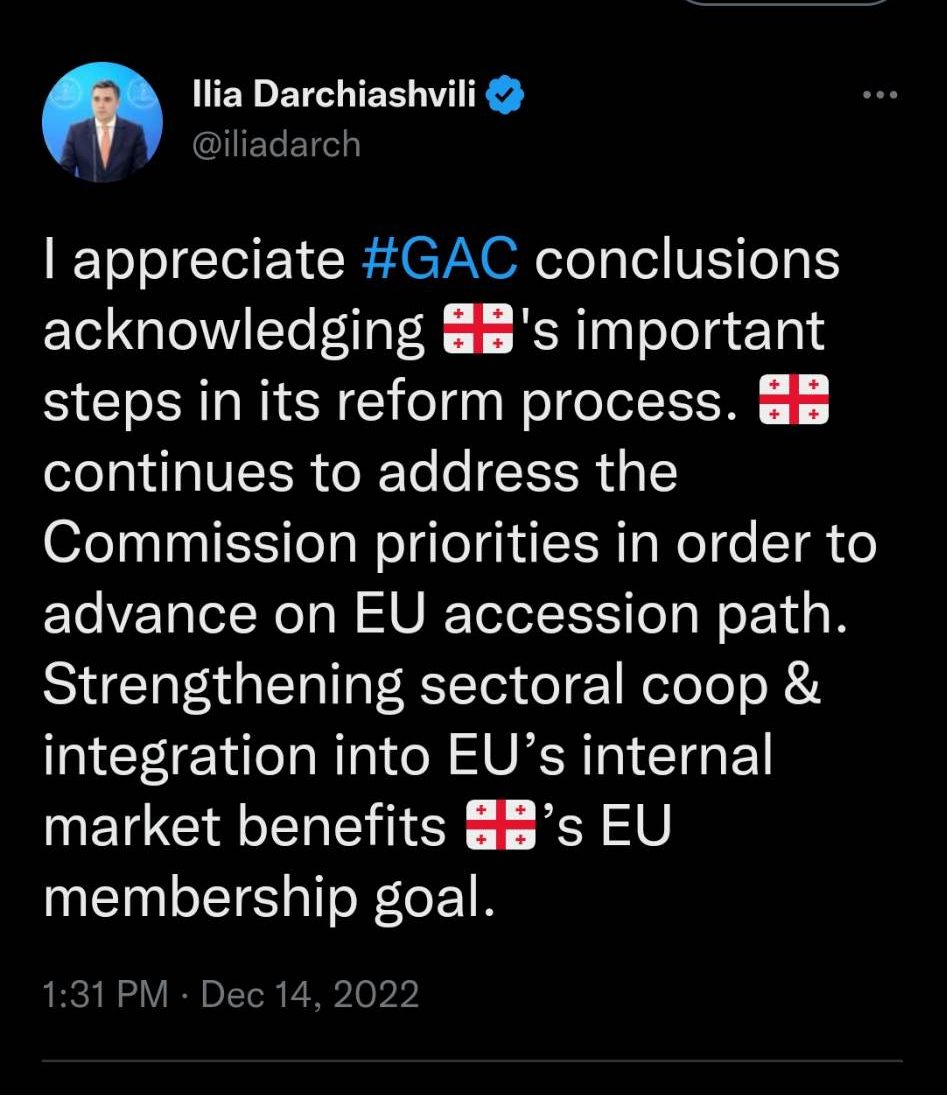Click the 1:31 PM timestamp

click(x=106, y=995)
